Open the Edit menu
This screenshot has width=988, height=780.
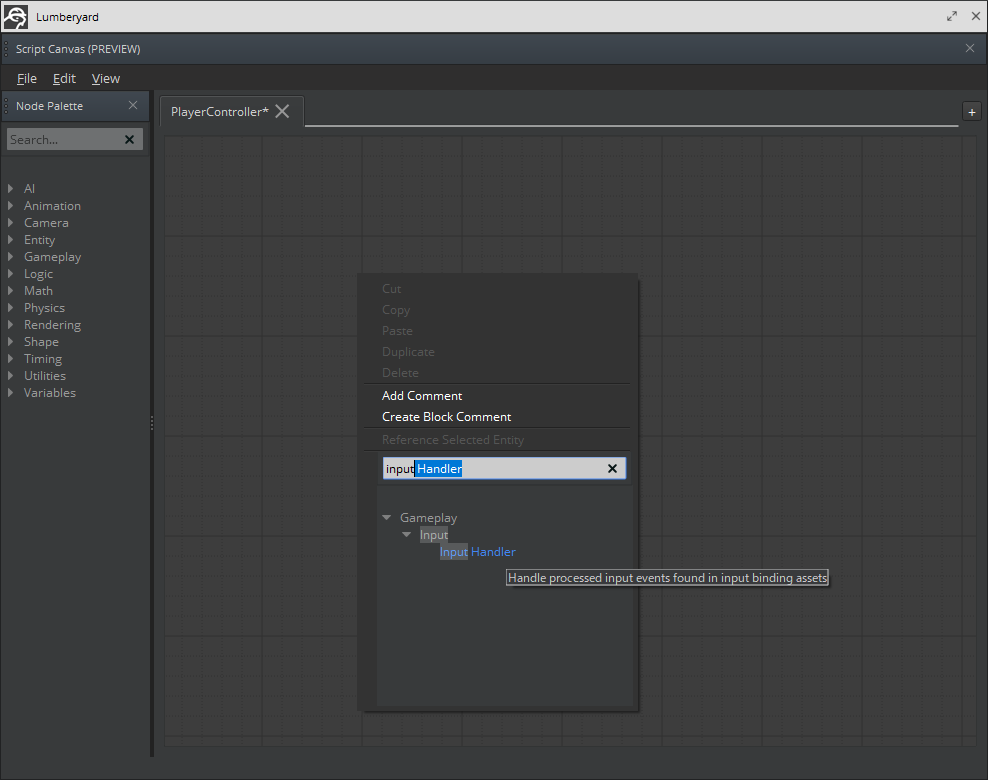(64, 79)
